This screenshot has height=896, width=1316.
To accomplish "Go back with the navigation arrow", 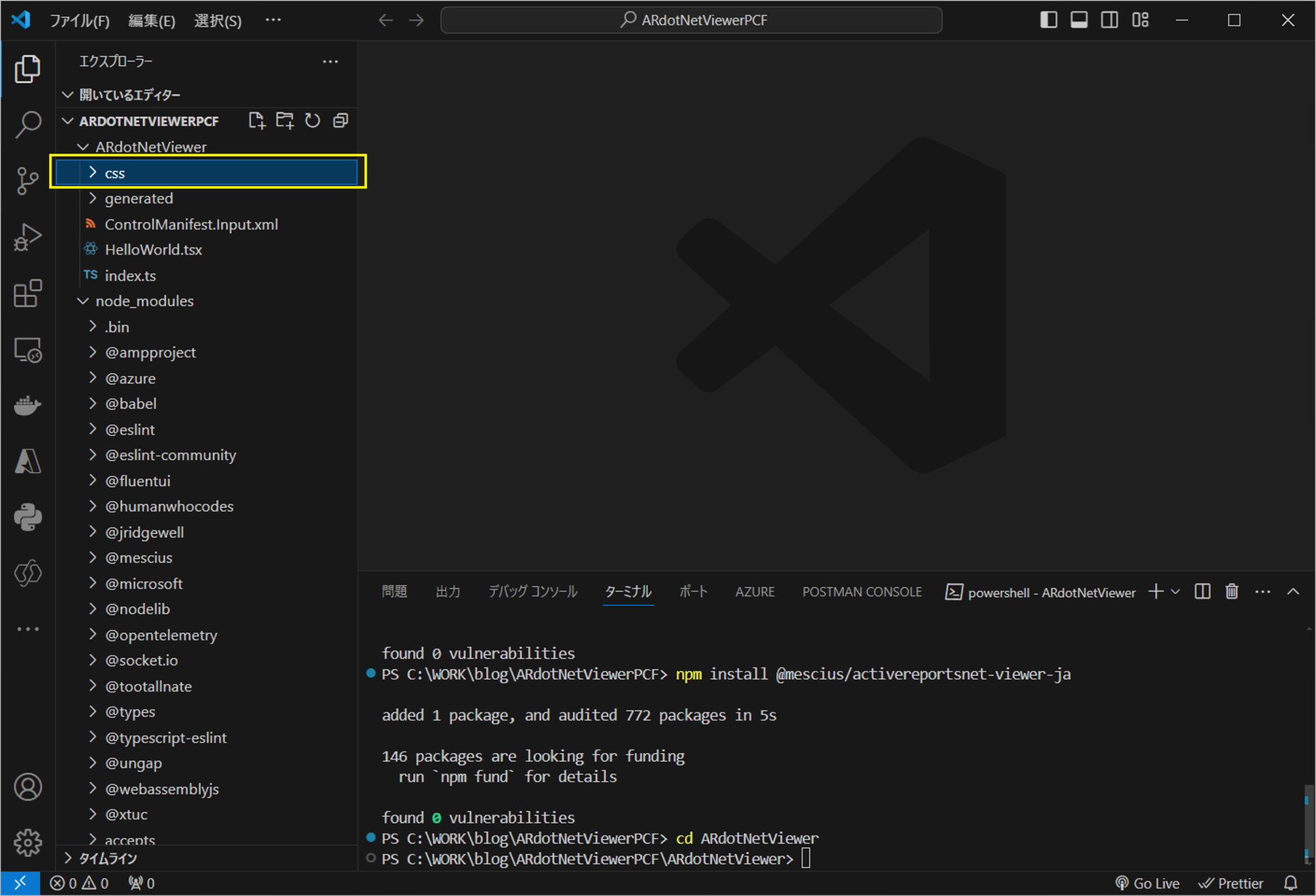I will pyautogui.click(x=386, y=21).
